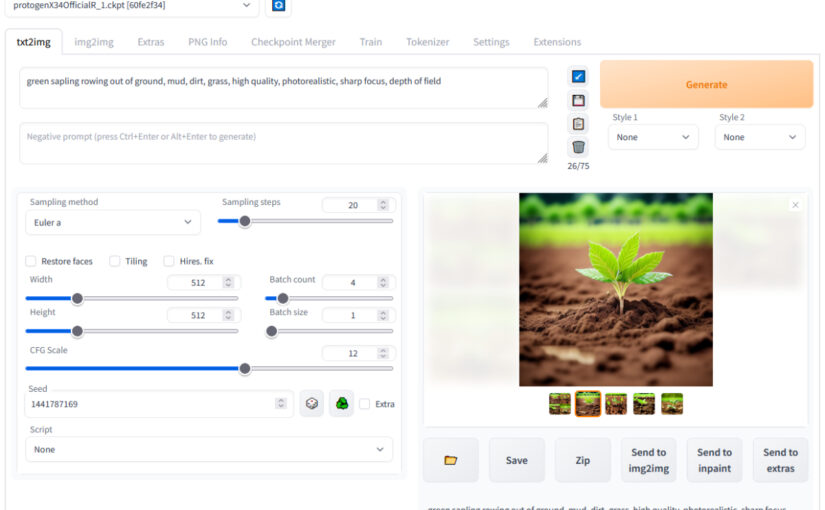This screenshot has width=825, height=510.
Task: Open the Style 1 dropdown
Action: tap(653, 137)
